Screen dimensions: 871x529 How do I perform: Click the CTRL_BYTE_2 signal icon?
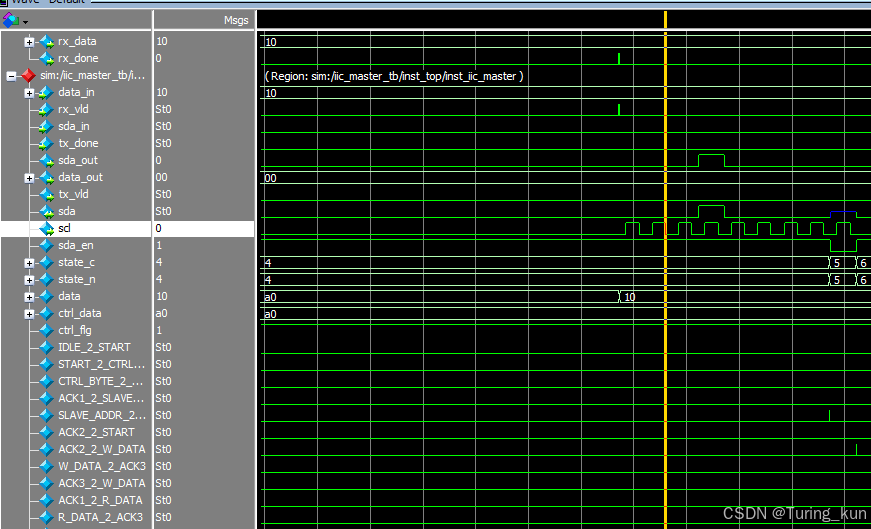click(47, 382)
